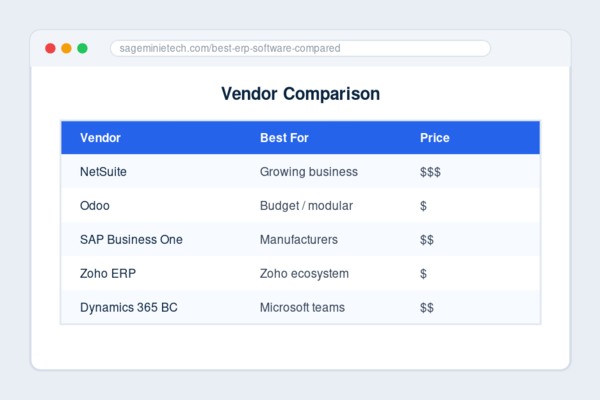Click the Zoho ecosystem cell
Viewport: 600px width, 400px height.
coord(304,274)
